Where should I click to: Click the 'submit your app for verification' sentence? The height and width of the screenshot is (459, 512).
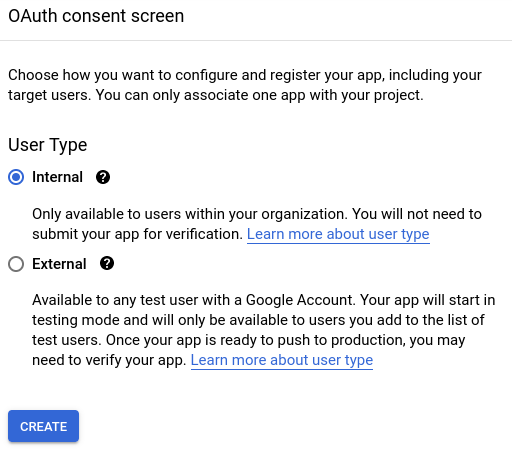137,234
